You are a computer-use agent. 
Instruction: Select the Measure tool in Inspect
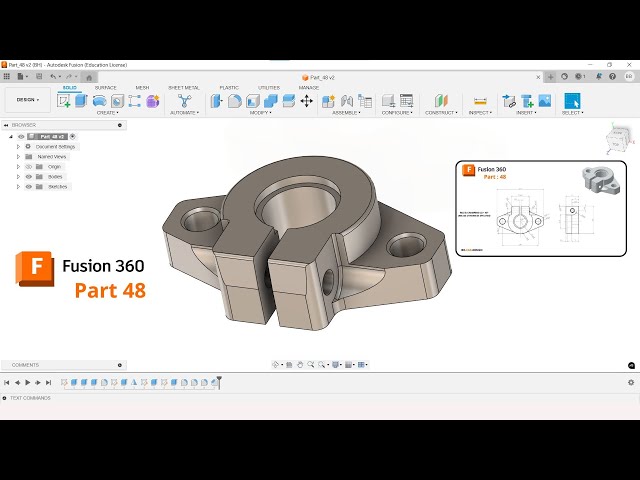(480, 101)
